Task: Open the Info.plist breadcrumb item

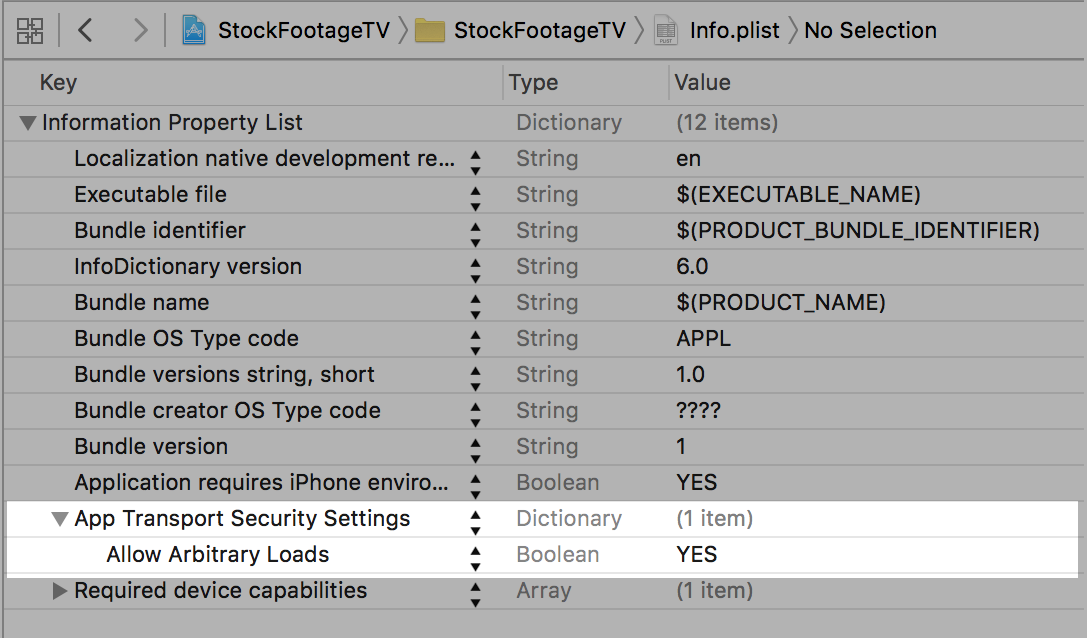Action: [x=734, y=31]
